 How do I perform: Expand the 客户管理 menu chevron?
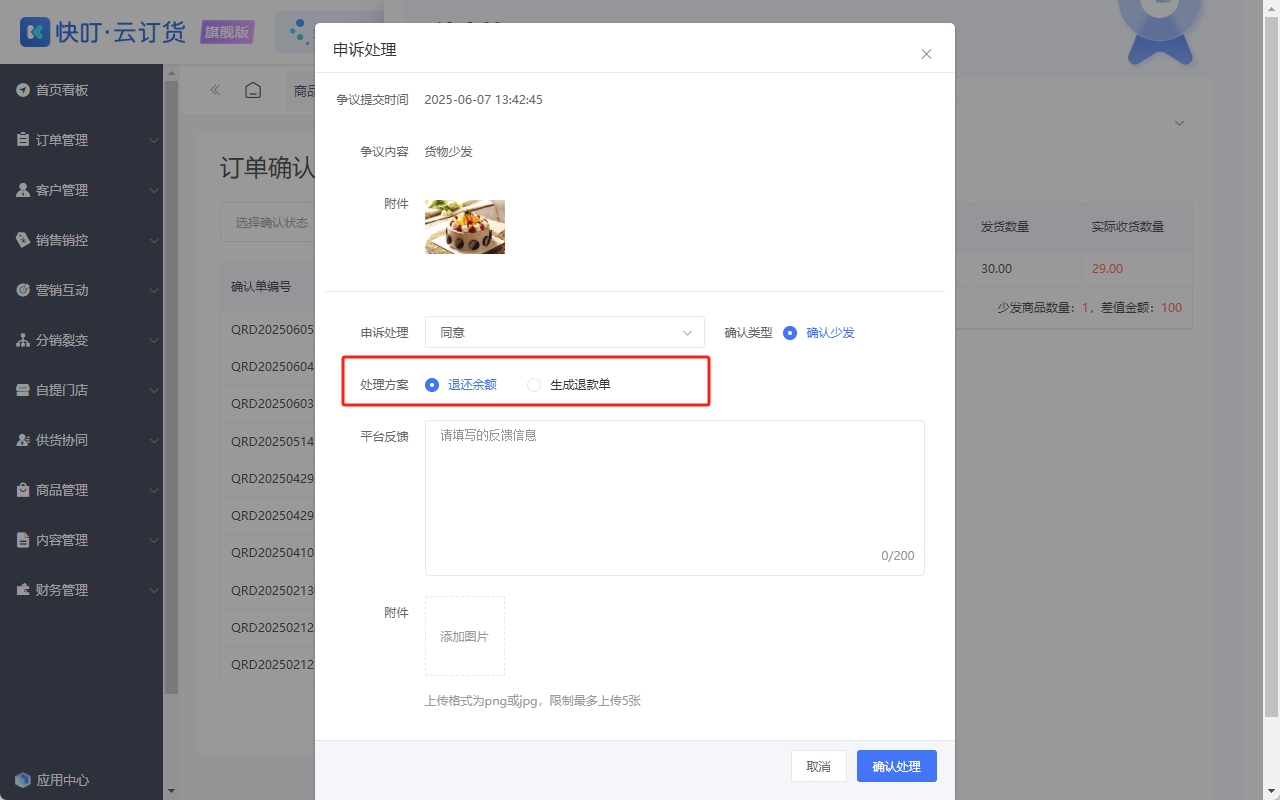154,191
